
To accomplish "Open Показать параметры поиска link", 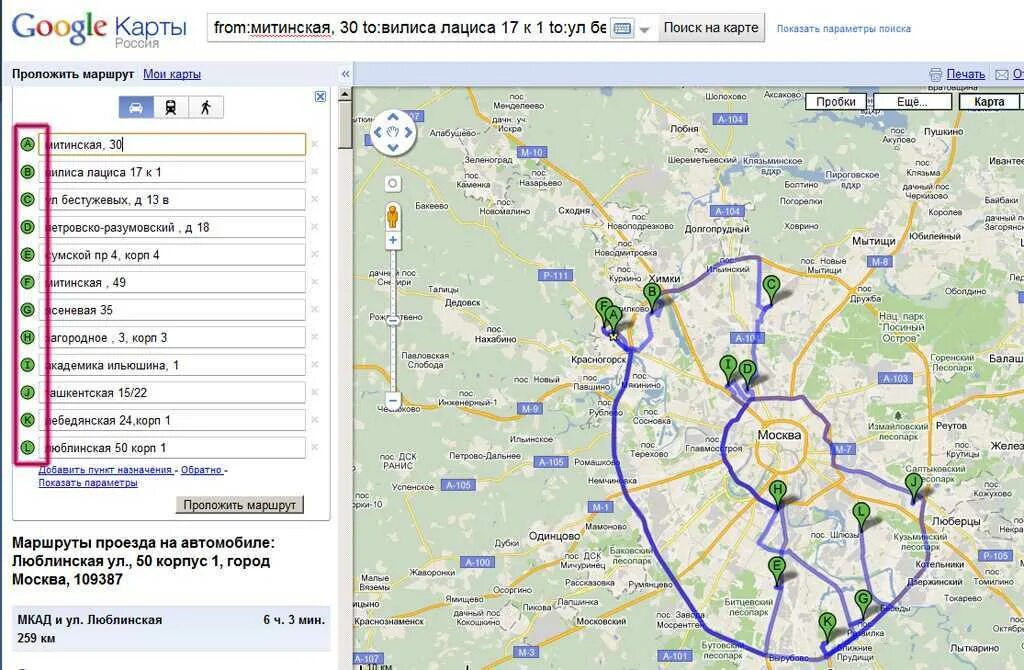I will pyautogui.click(x=843, y=29).
